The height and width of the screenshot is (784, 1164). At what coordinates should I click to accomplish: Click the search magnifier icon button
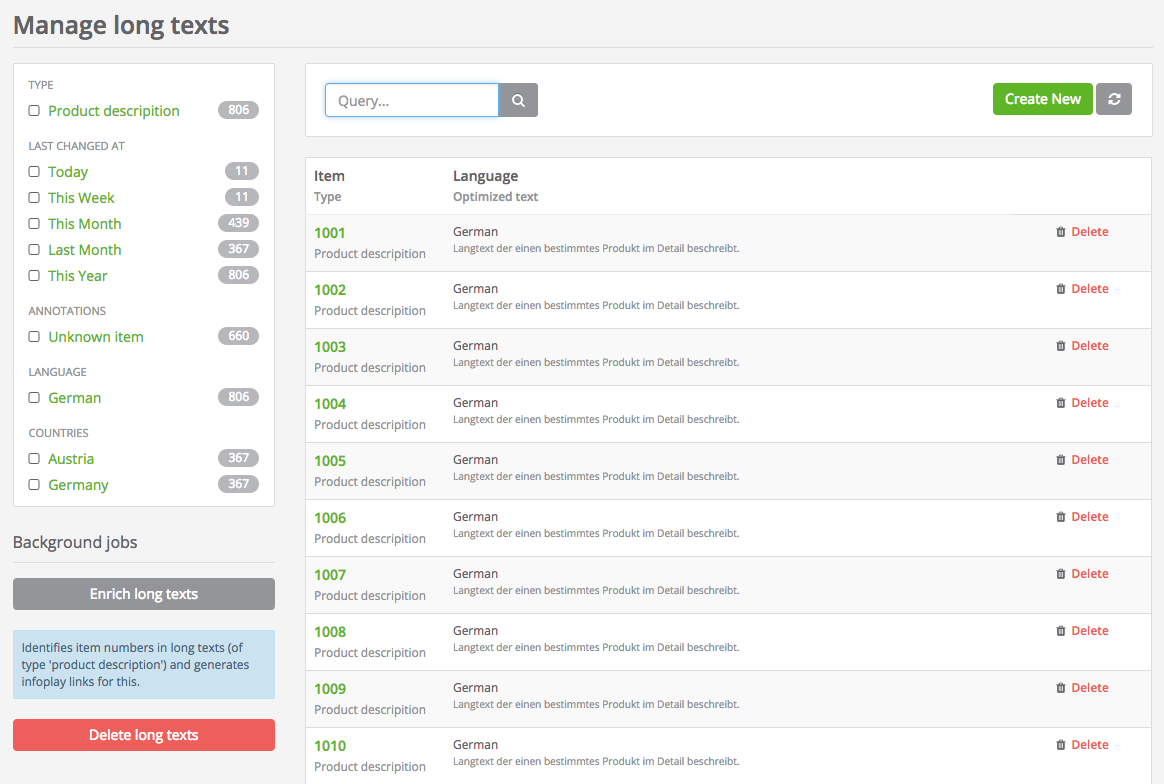[x=518, y=100]
